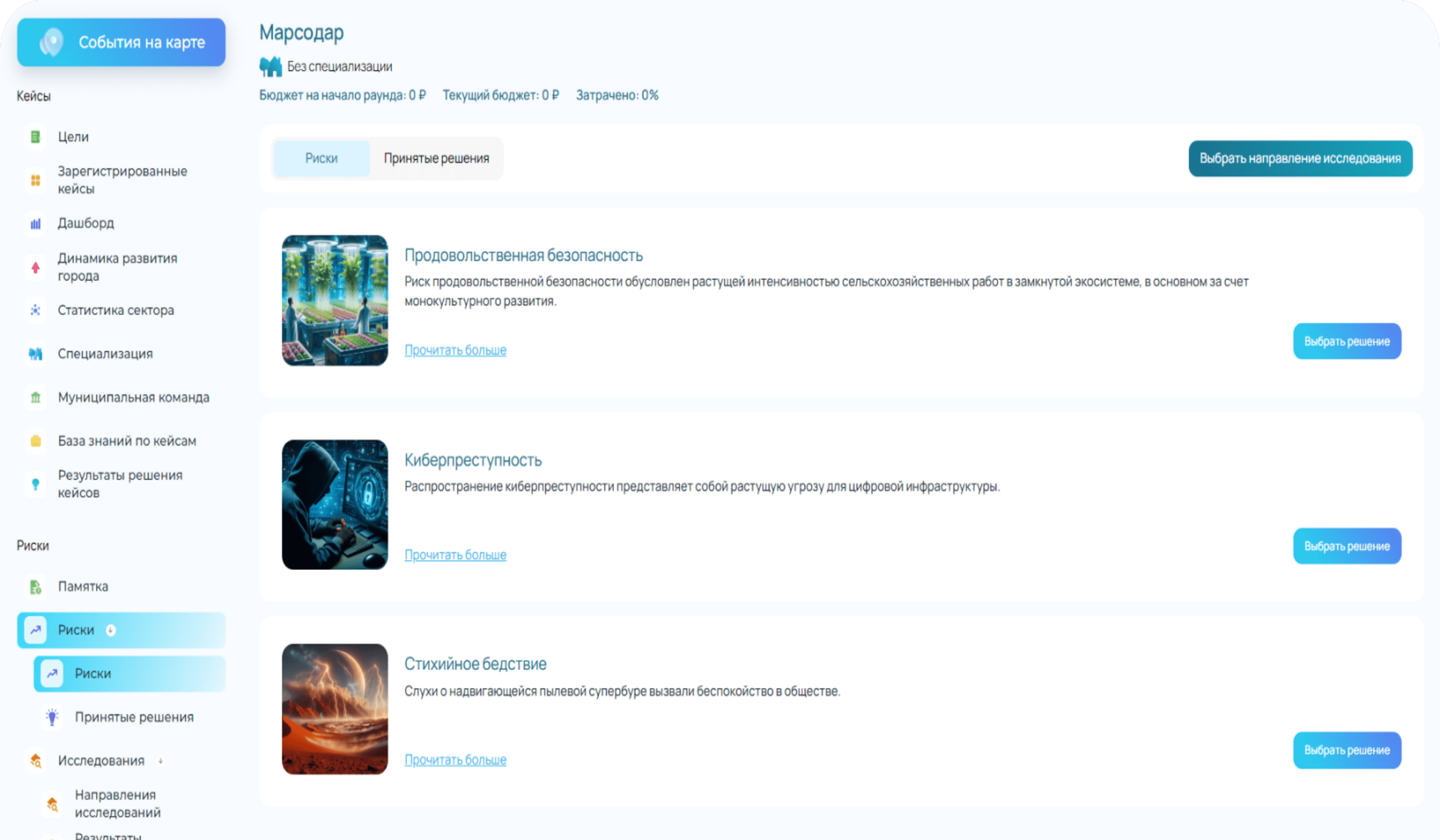Click the Дашборд bar chart icon
The image size is (1440, 840).
click(35, 223)
